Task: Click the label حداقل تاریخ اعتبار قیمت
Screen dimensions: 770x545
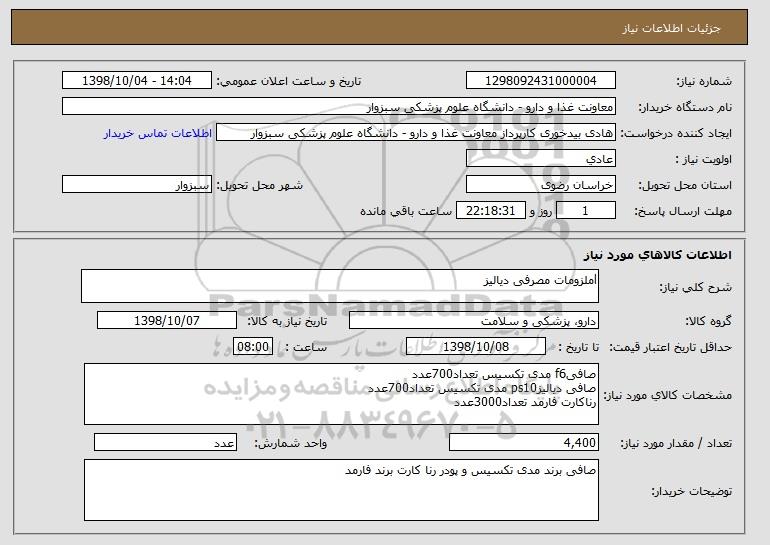Action: 670,347
